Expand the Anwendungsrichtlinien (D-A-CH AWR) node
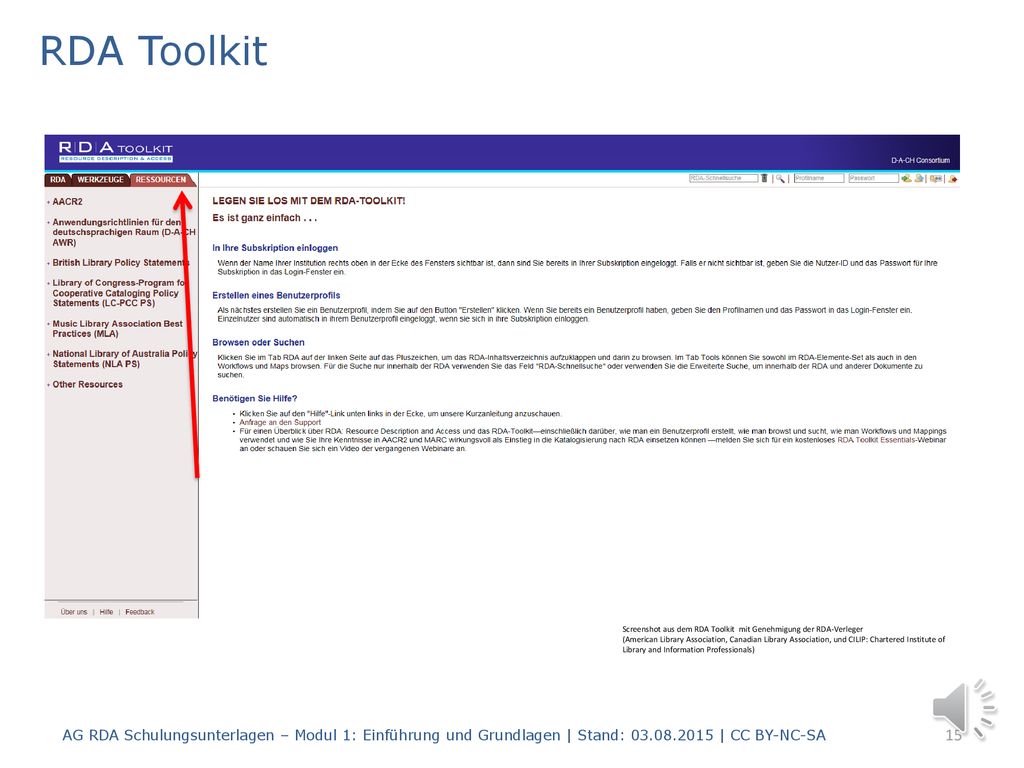Viewport: 1024px width, 768px height. 48,223
